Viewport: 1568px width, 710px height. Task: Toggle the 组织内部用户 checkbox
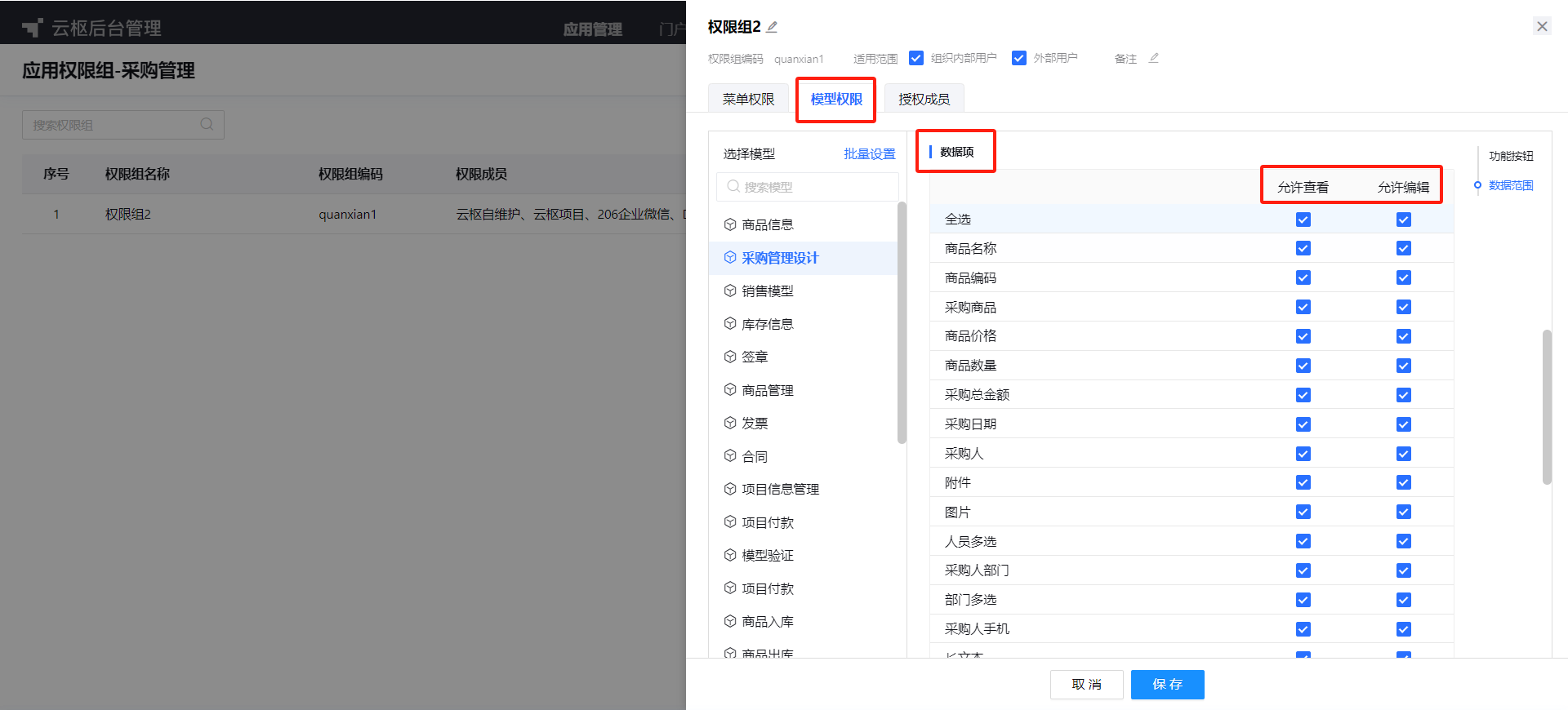(x=916, y=58)
